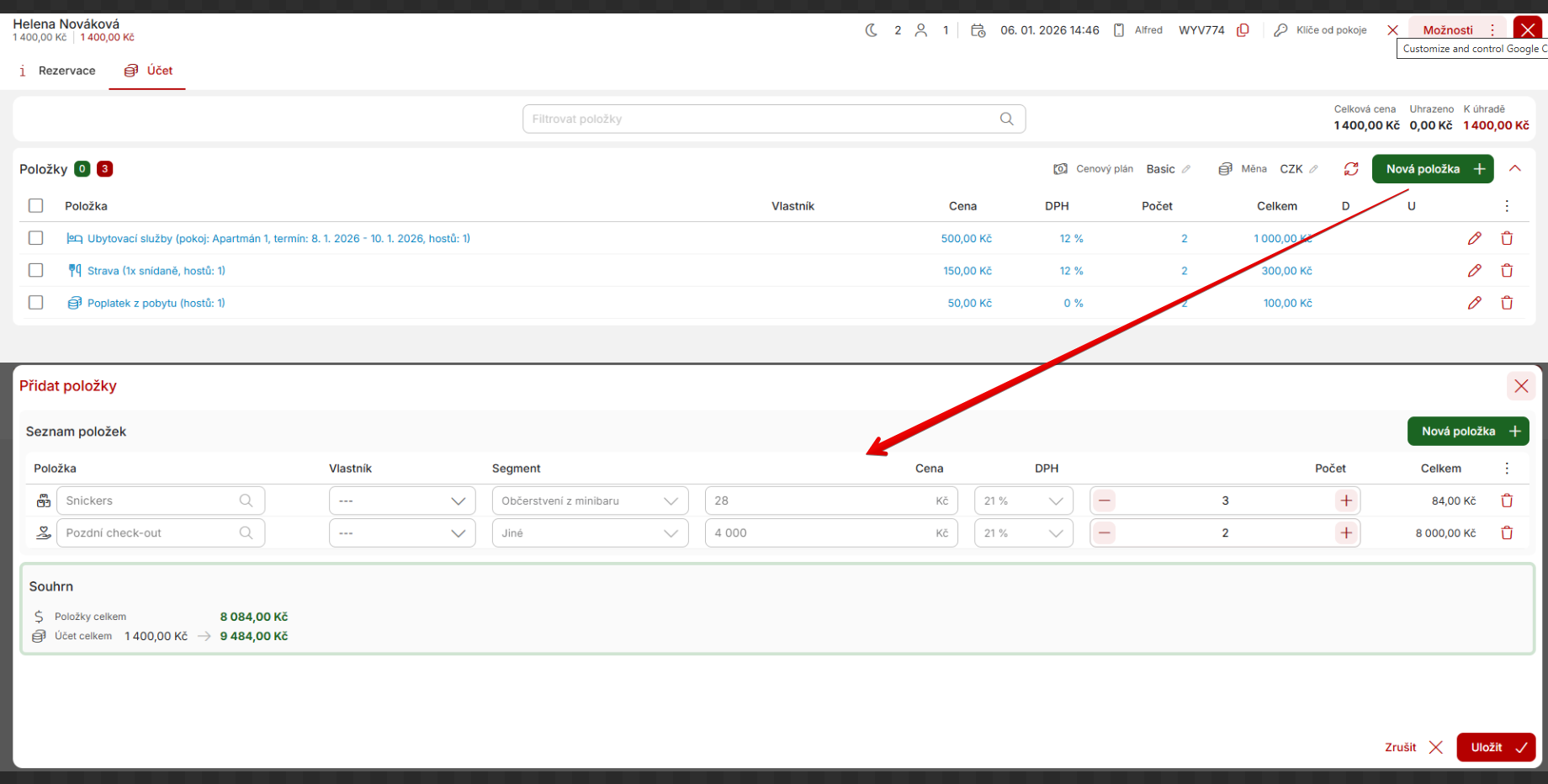Click the trash icon for Snickers row
Screen dimensions: 1548x784
click(x=1507, y=501)
